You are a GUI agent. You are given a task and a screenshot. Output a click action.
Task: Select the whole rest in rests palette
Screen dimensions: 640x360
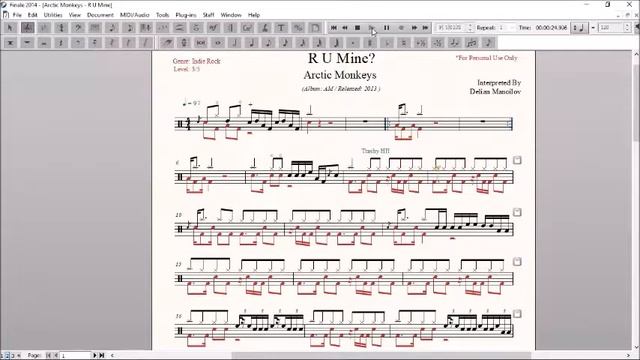pyautogui.click(x=27, y=42)
